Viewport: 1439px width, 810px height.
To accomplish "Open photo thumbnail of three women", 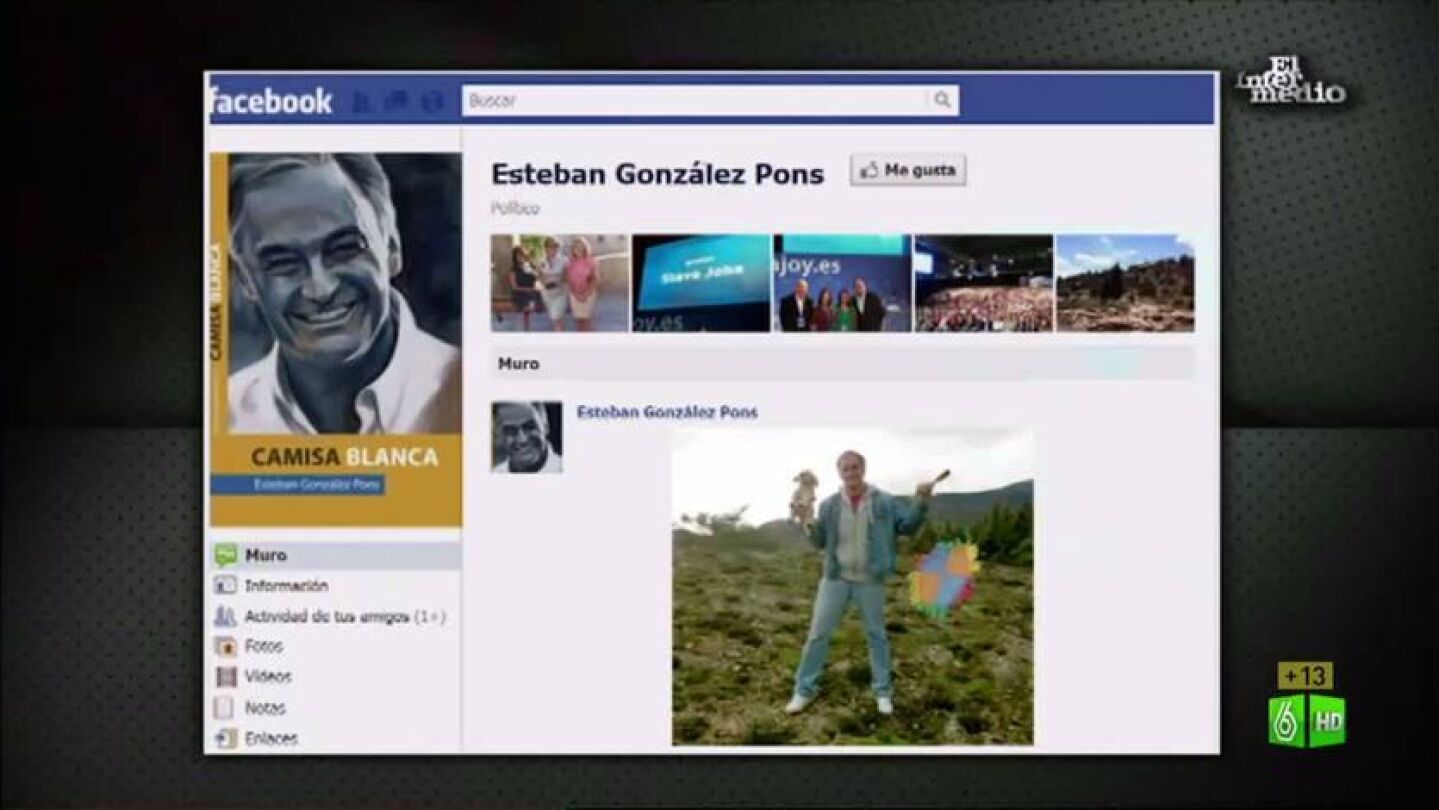I will tap(560, 283).
